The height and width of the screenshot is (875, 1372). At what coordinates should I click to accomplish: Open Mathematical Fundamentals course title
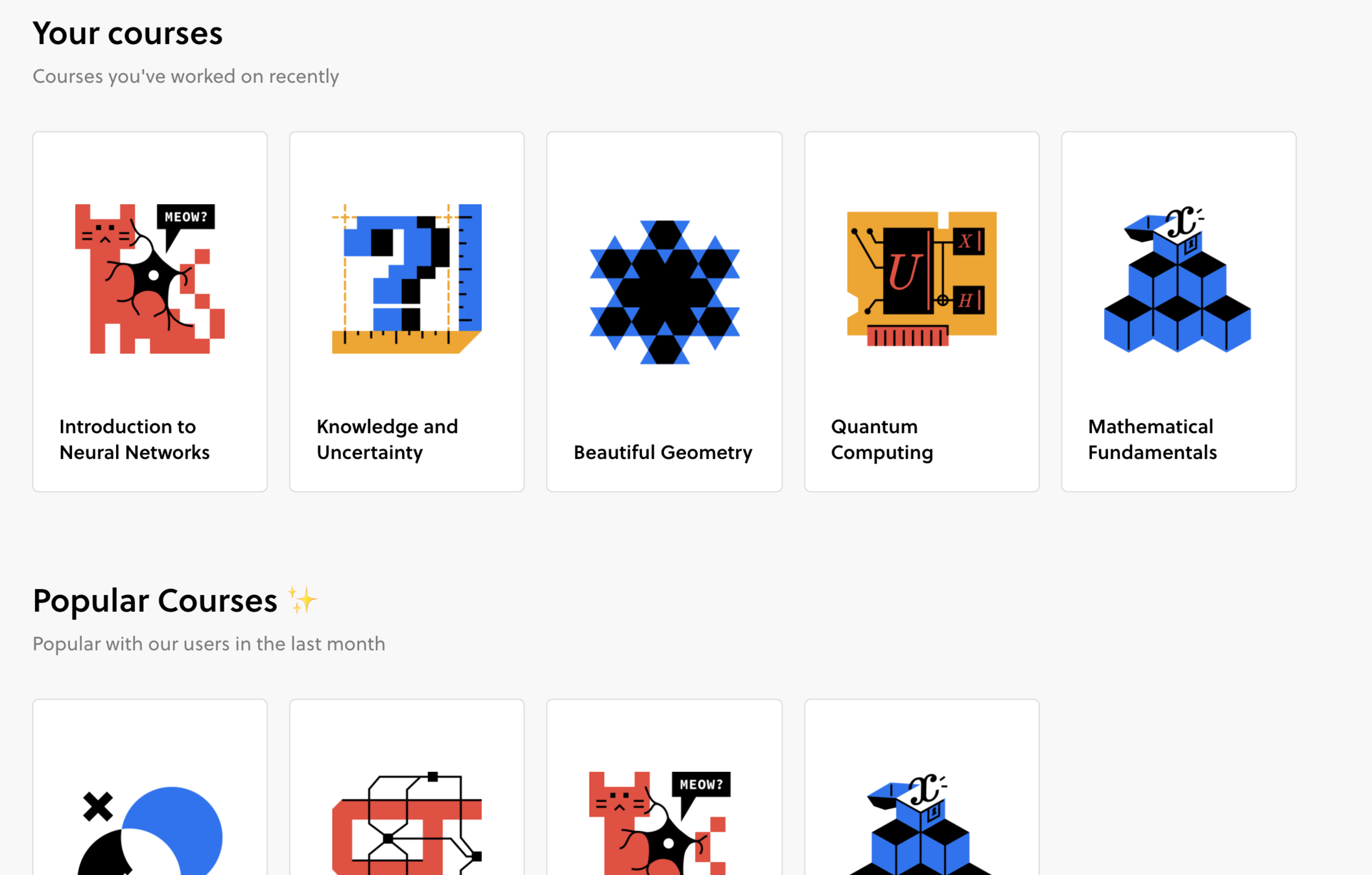click(x=1152, y=439)
